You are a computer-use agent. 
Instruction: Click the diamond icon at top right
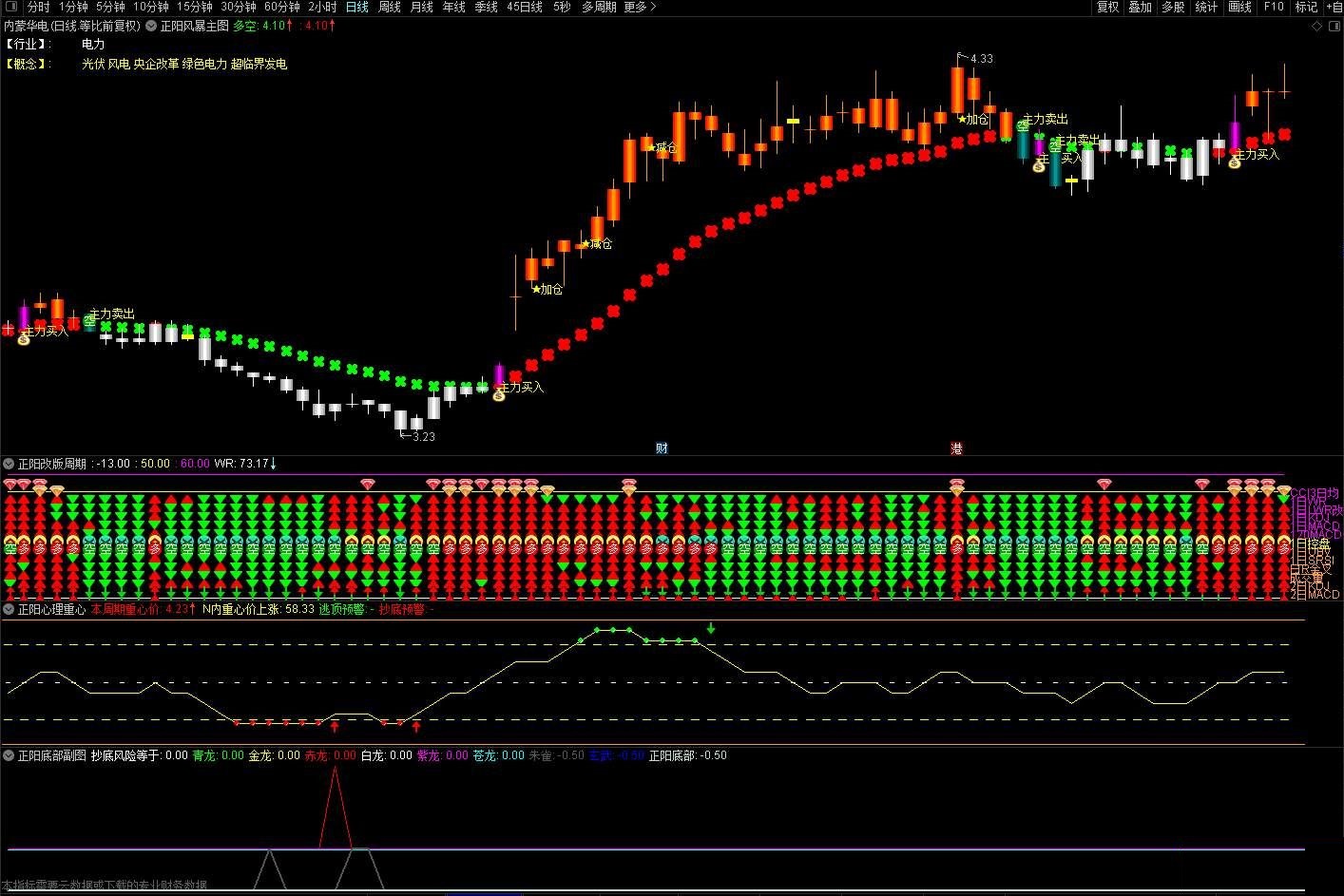pos(1316,26)
